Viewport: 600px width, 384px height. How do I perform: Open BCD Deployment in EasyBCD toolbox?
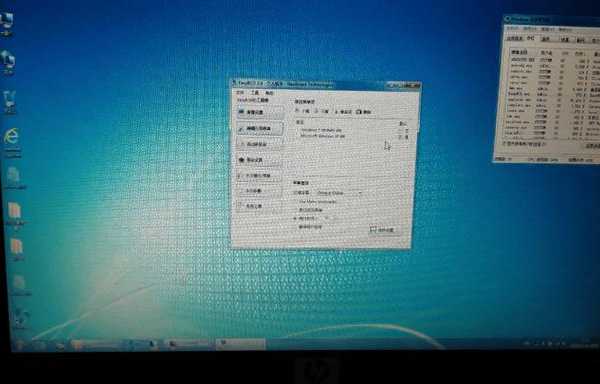[258, 191]
